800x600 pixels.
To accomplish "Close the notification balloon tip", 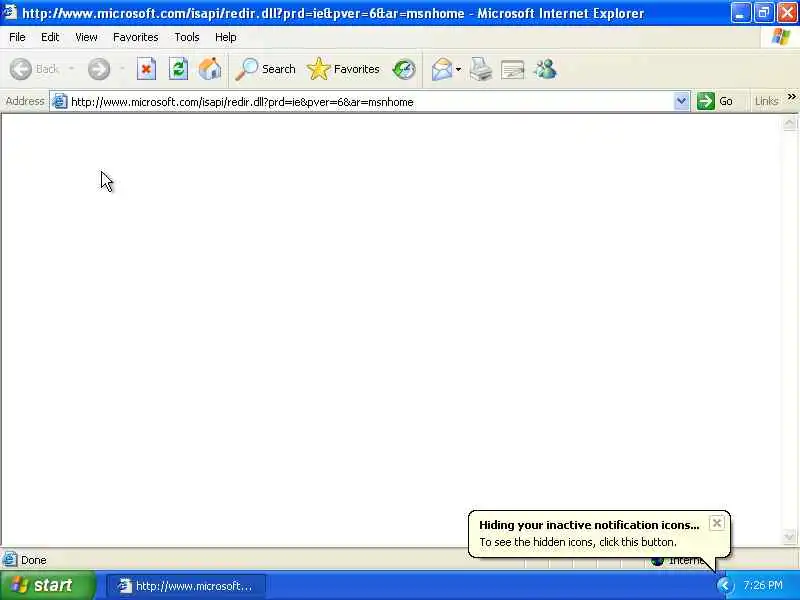I will [716, 523].
